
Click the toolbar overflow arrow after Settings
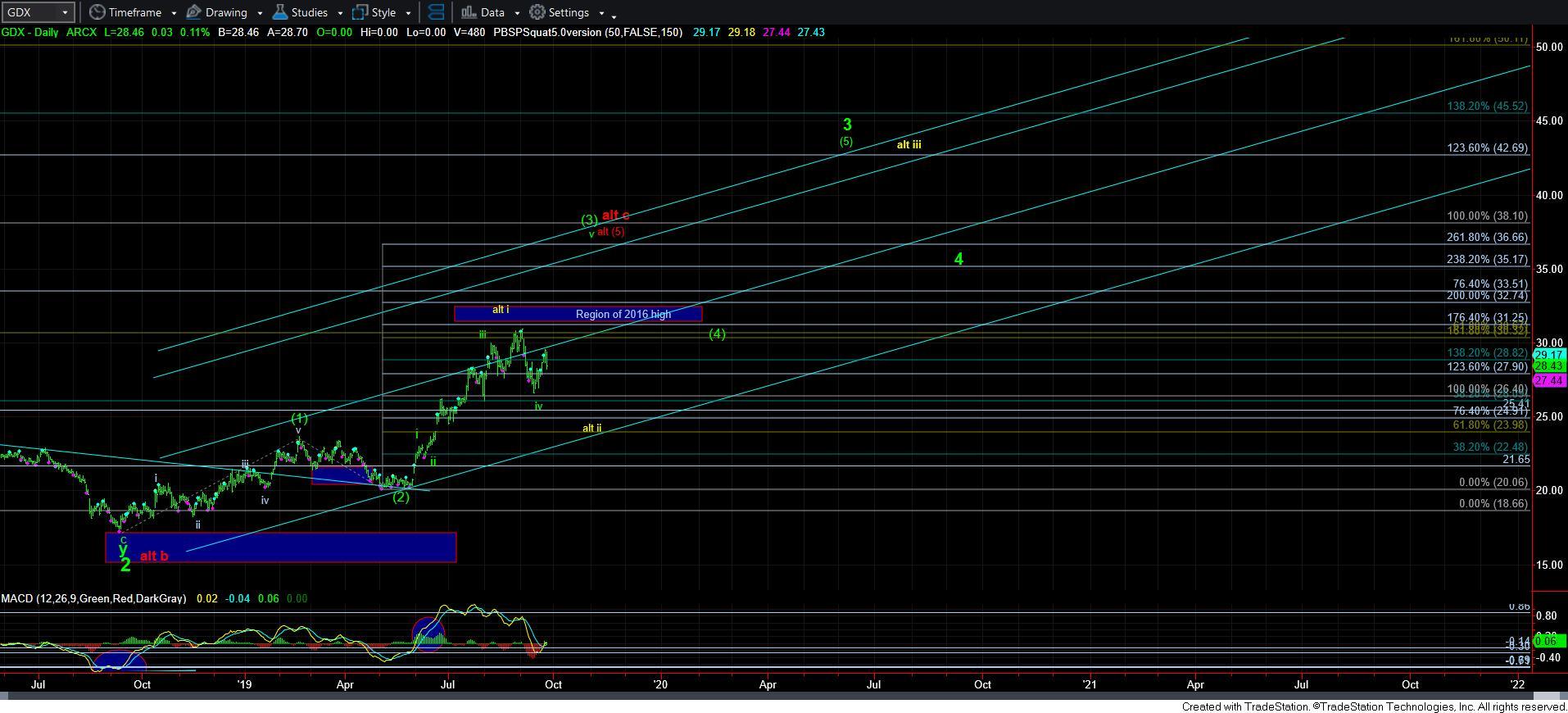click(614, 15)
